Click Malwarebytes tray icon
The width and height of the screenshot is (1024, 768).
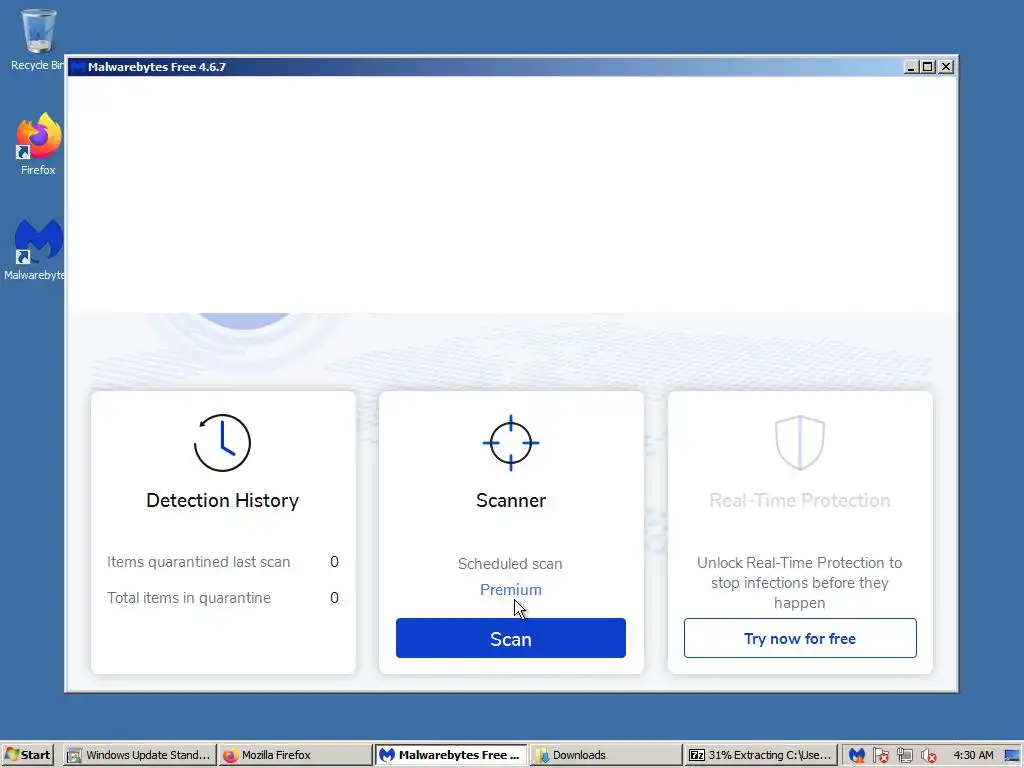(857, 756)
